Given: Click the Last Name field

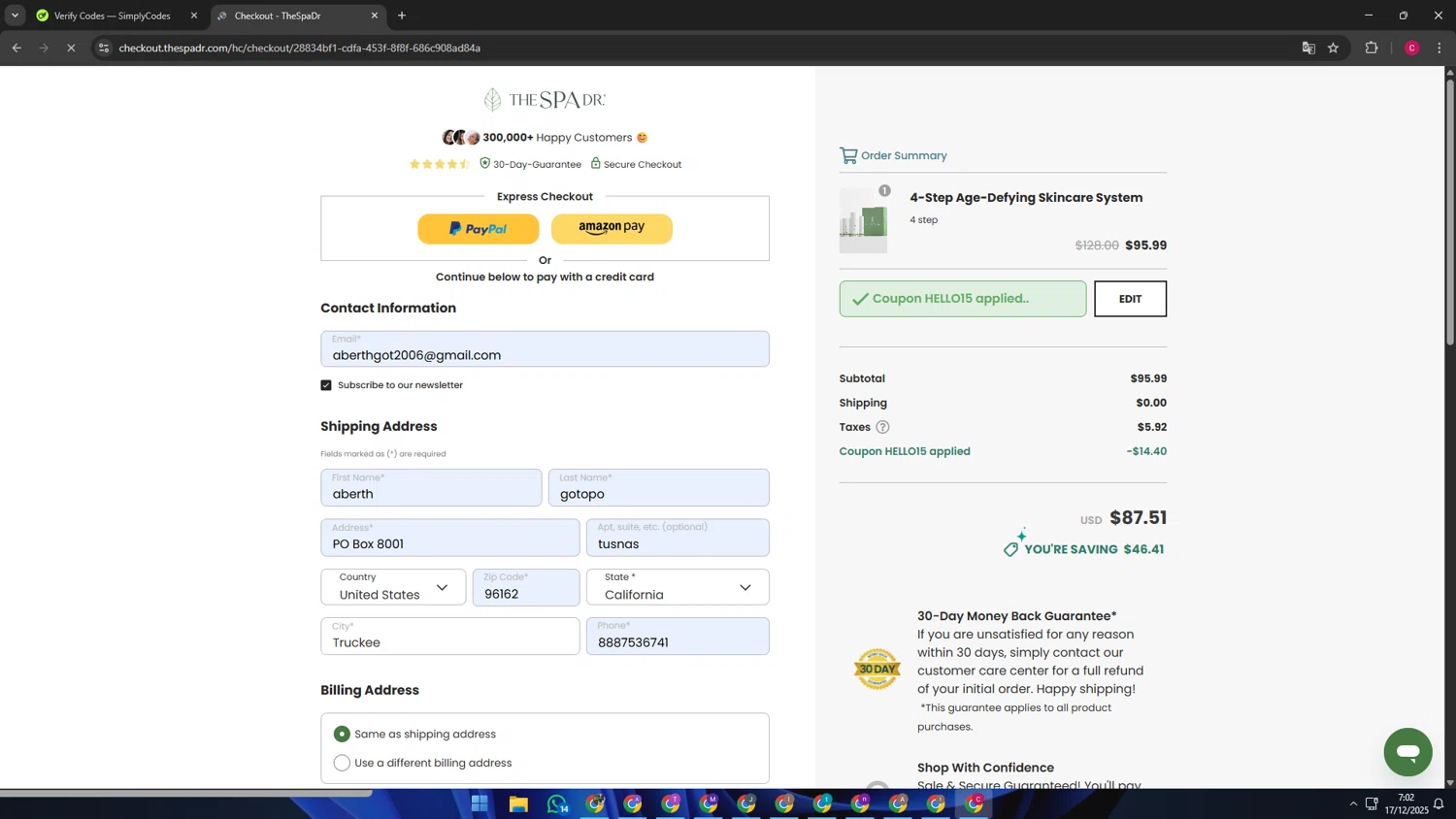Looking at the screenshot, I should click(658, 488).
